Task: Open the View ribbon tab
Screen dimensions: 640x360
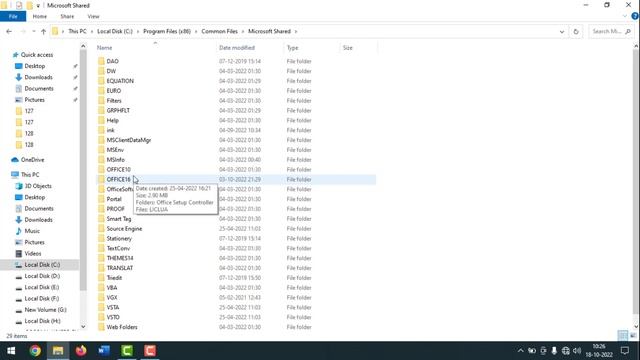Action: 93,16
